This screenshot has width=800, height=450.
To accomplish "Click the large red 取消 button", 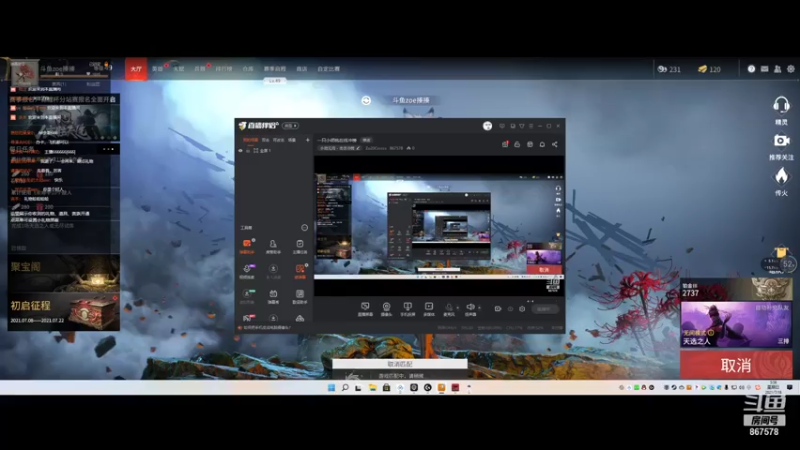I will click(x=736, y=365).
